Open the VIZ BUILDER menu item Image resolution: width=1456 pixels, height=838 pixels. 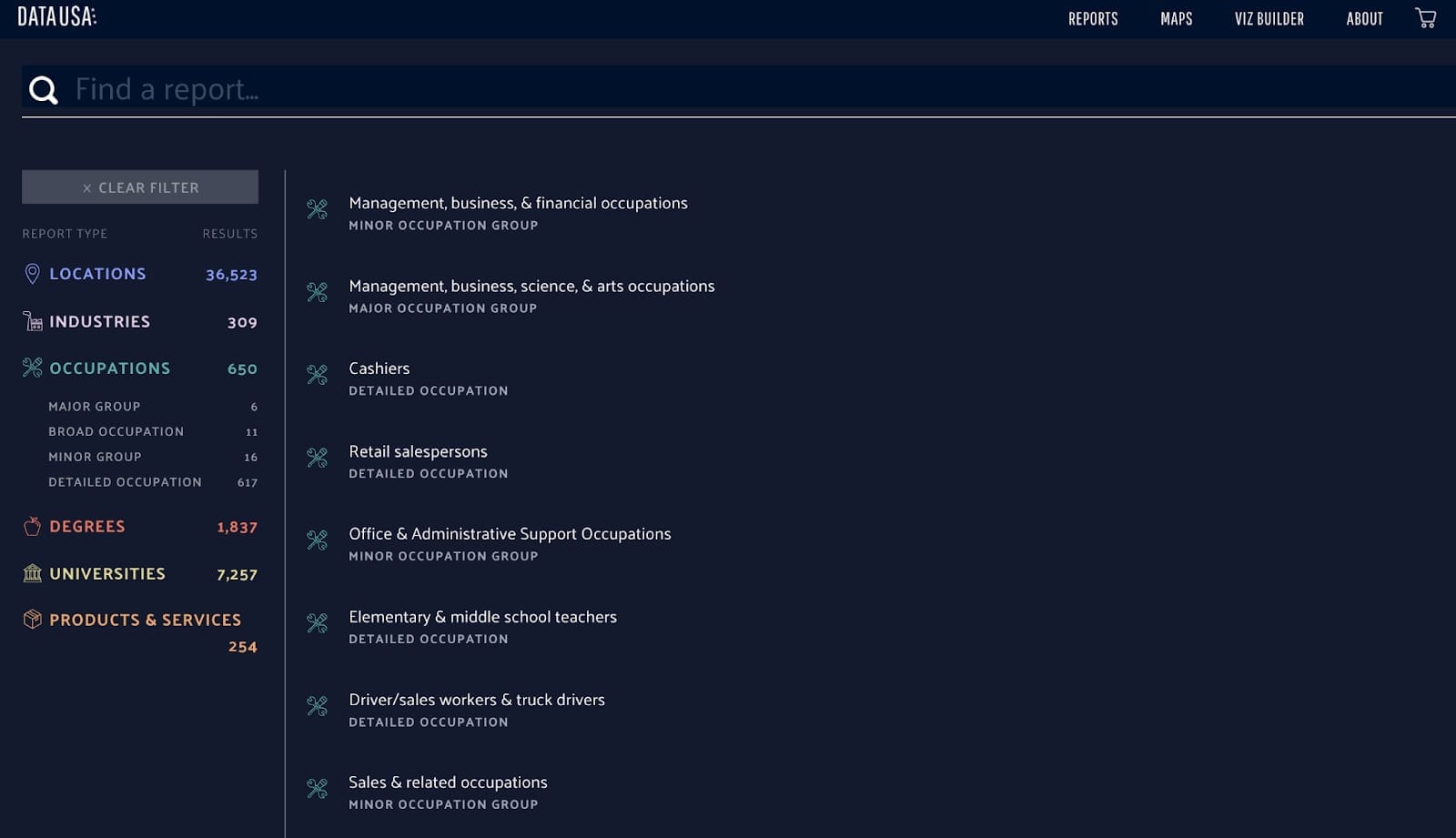tap(1269, 17)
